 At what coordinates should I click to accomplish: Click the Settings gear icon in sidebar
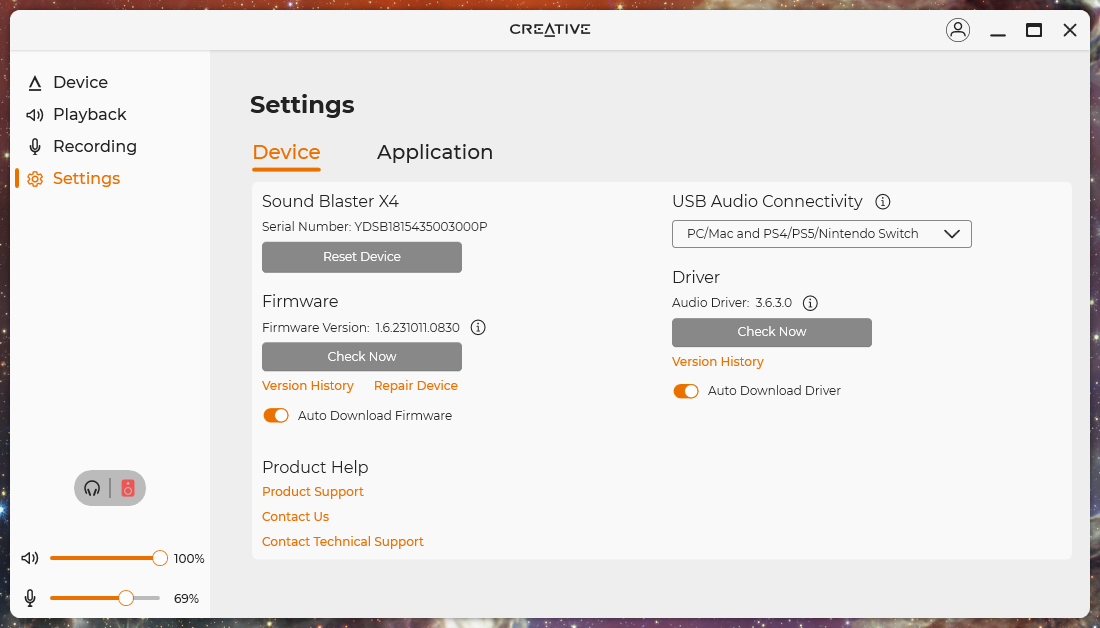coord(34,179)
